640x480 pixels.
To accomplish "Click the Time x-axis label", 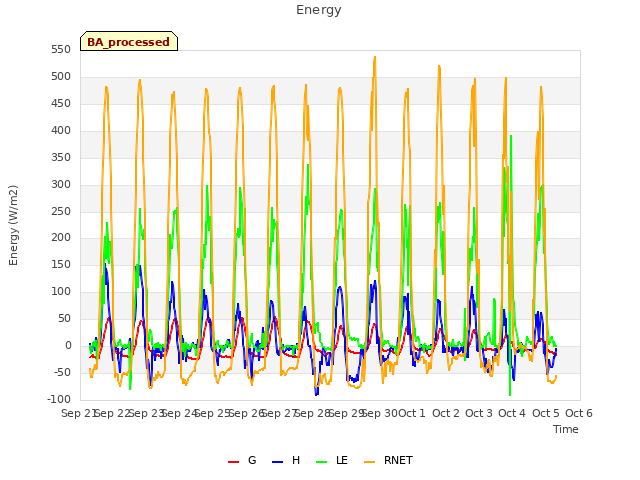I will (x=566, y=429).
